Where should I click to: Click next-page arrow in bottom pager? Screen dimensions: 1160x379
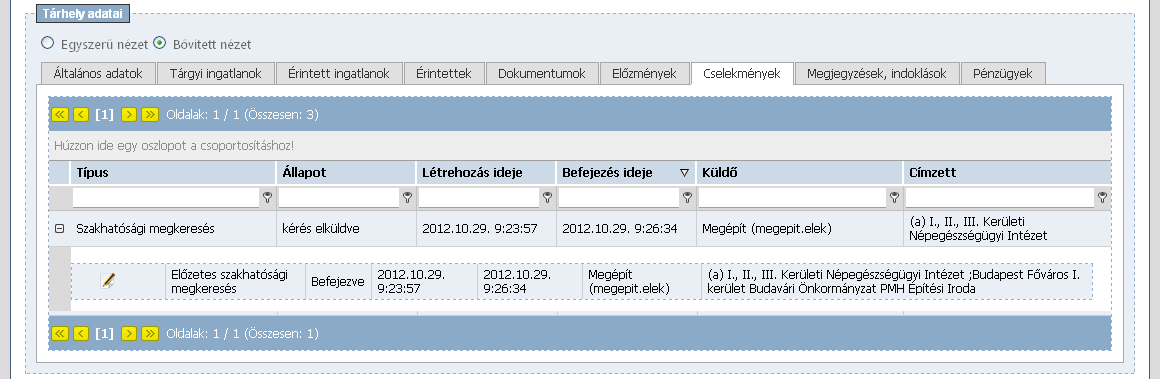click(129, 334)
